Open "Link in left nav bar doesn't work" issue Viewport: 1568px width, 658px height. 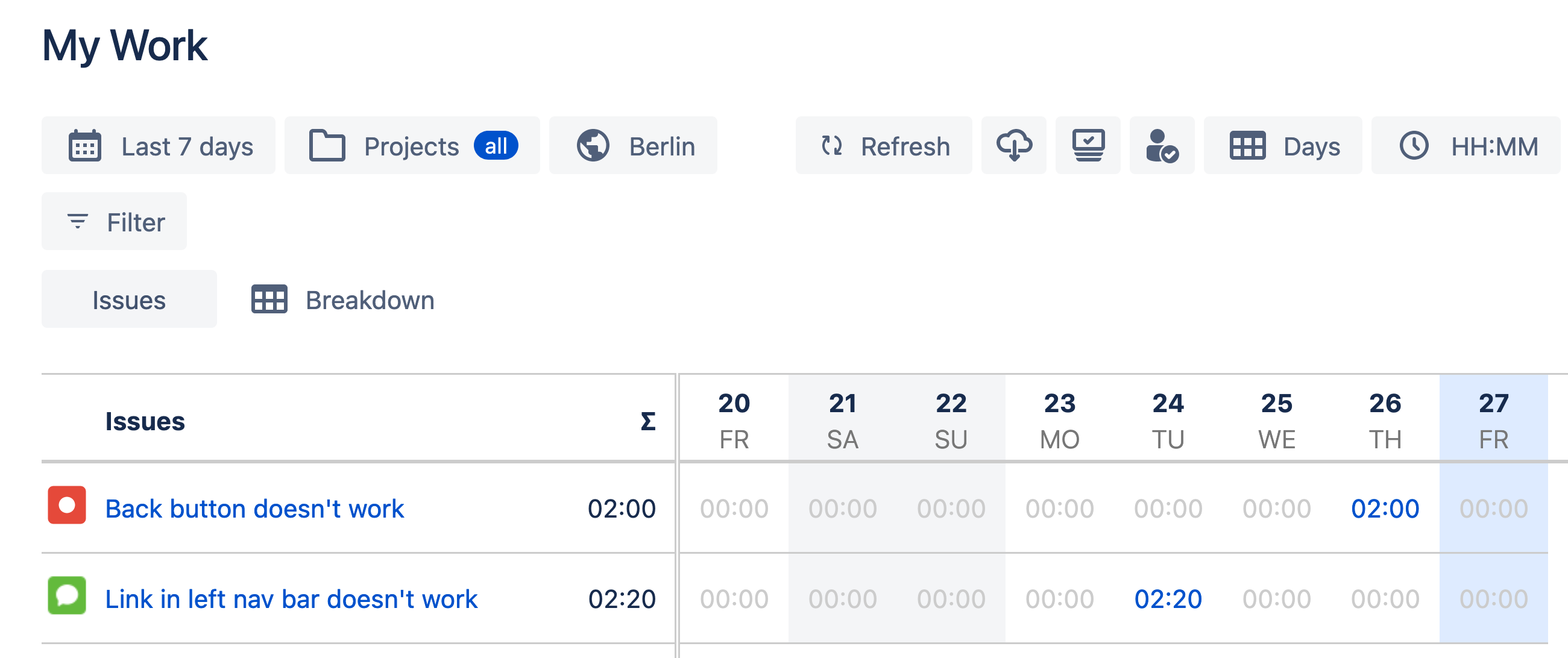pyautogui.click(x=291, y=599)
